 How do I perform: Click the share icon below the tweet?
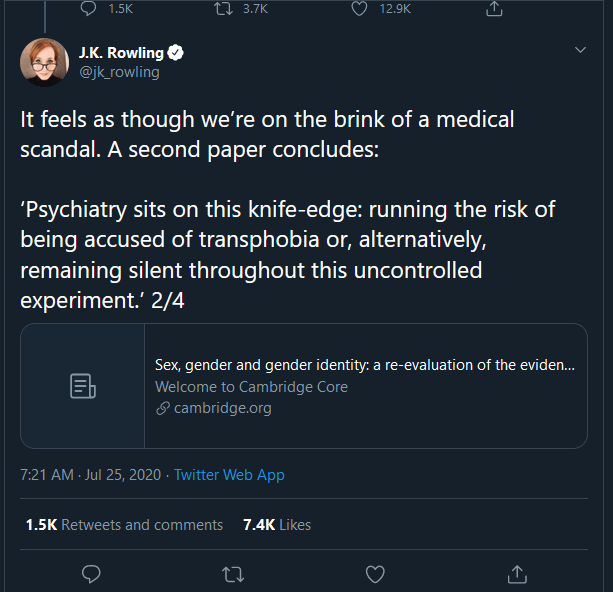coord(517,574)
